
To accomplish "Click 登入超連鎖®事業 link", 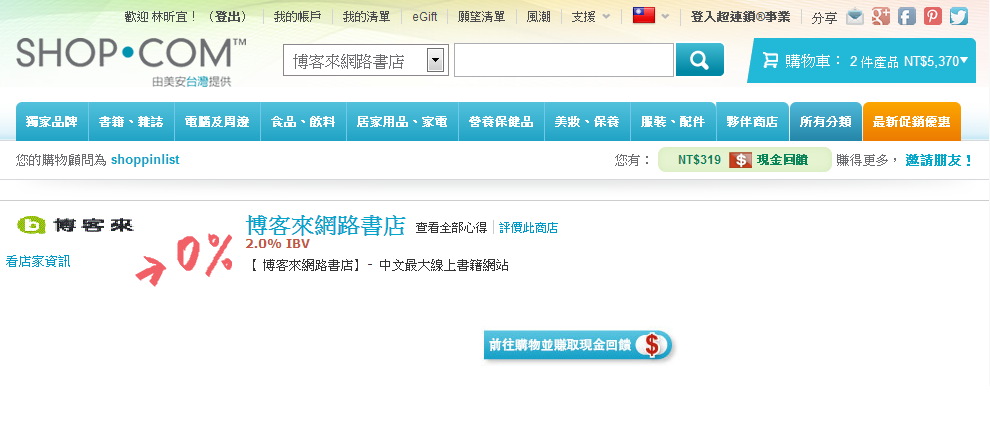I will [740, 17].
